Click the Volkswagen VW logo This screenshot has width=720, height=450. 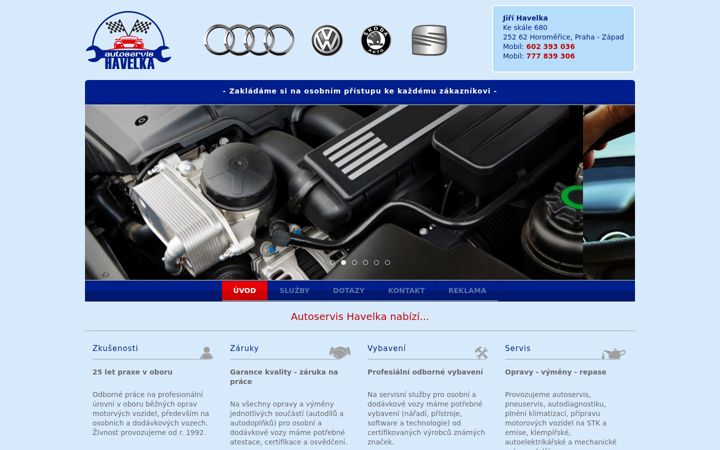tap(327, 40)
